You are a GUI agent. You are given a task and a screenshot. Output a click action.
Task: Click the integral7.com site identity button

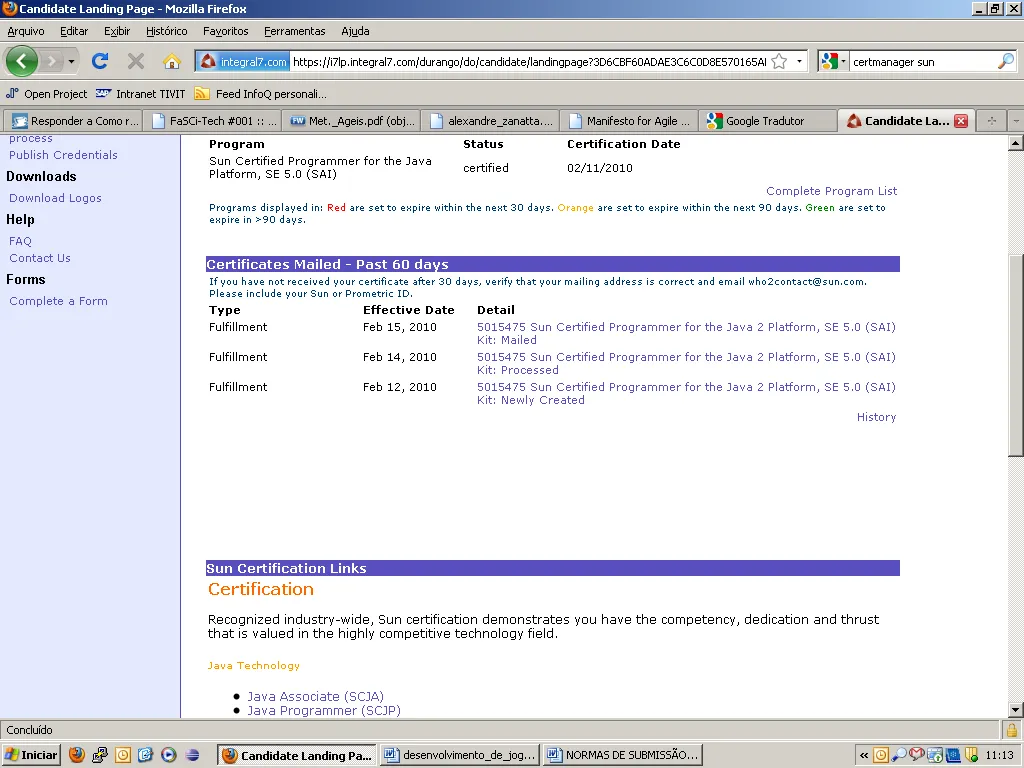point(243,61)
